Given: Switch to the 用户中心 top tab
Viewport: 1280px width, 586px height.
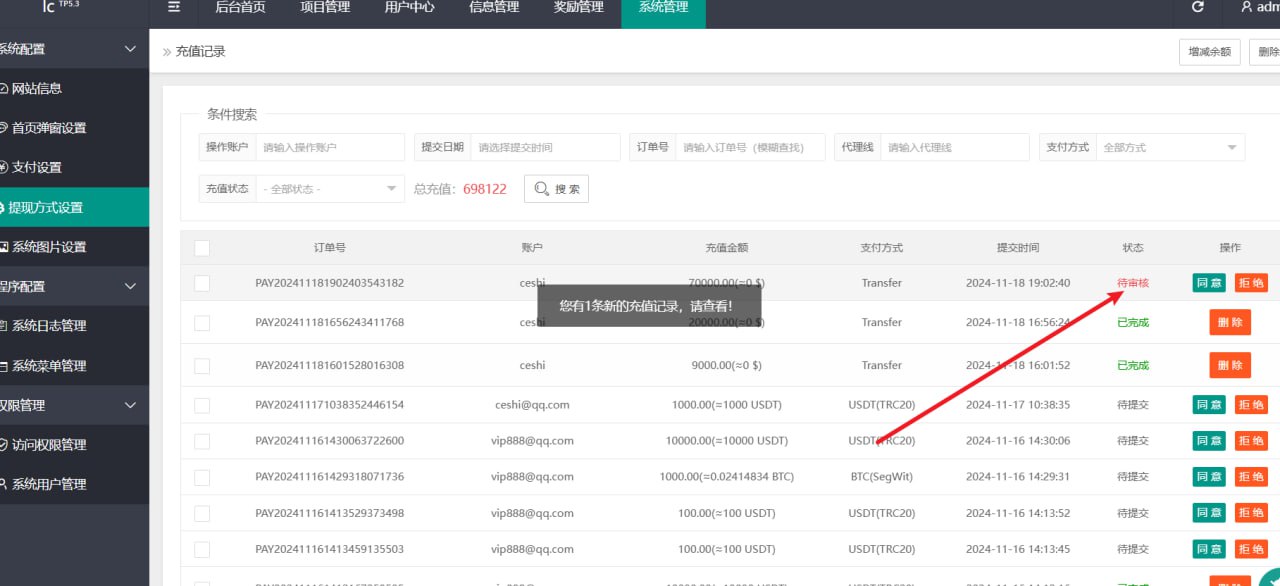Looking at the screenshot, I should (x=409, y=8).
